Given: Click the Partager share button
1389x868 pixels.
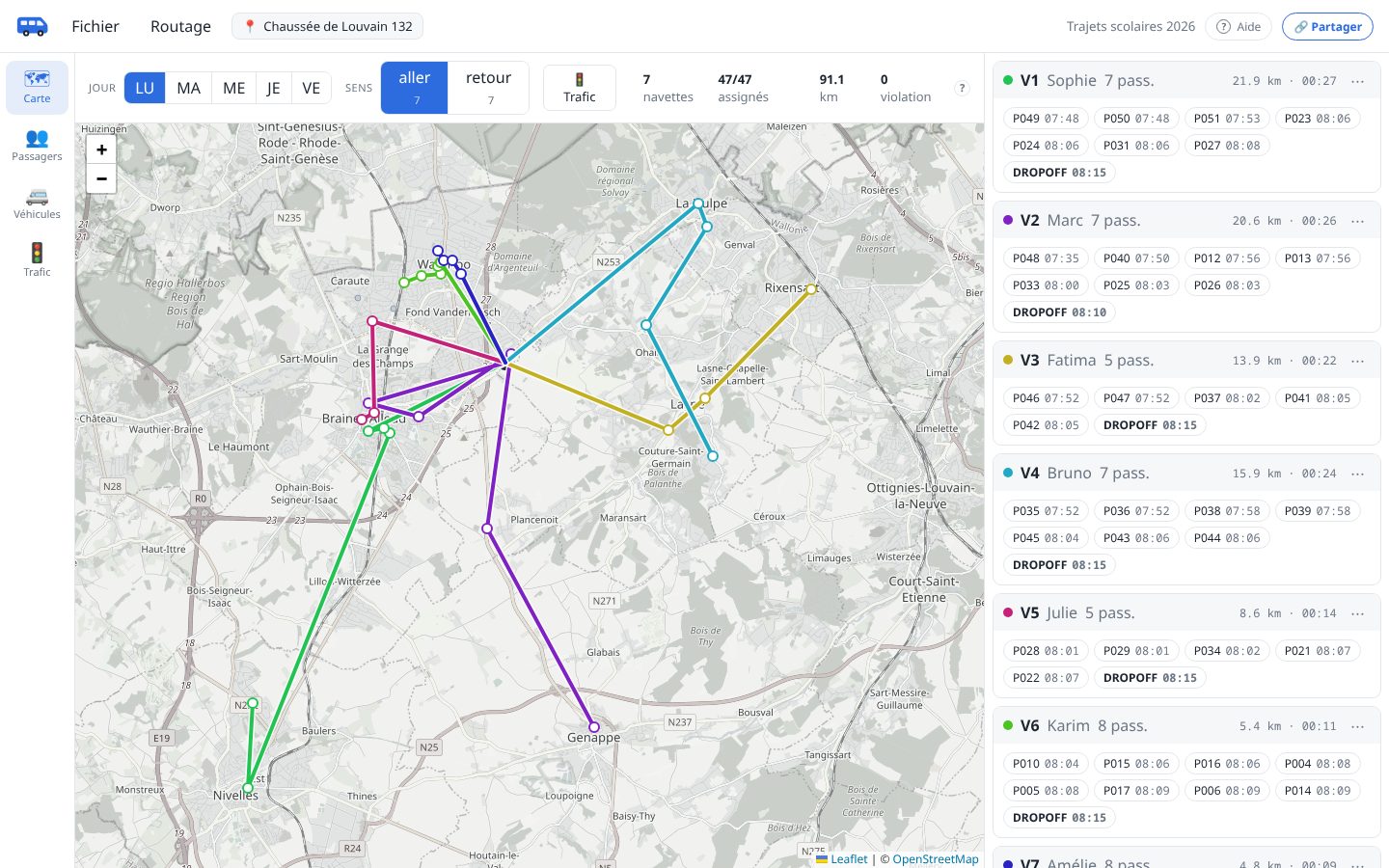Looking at the screenshot, I should pos(1327,26).
